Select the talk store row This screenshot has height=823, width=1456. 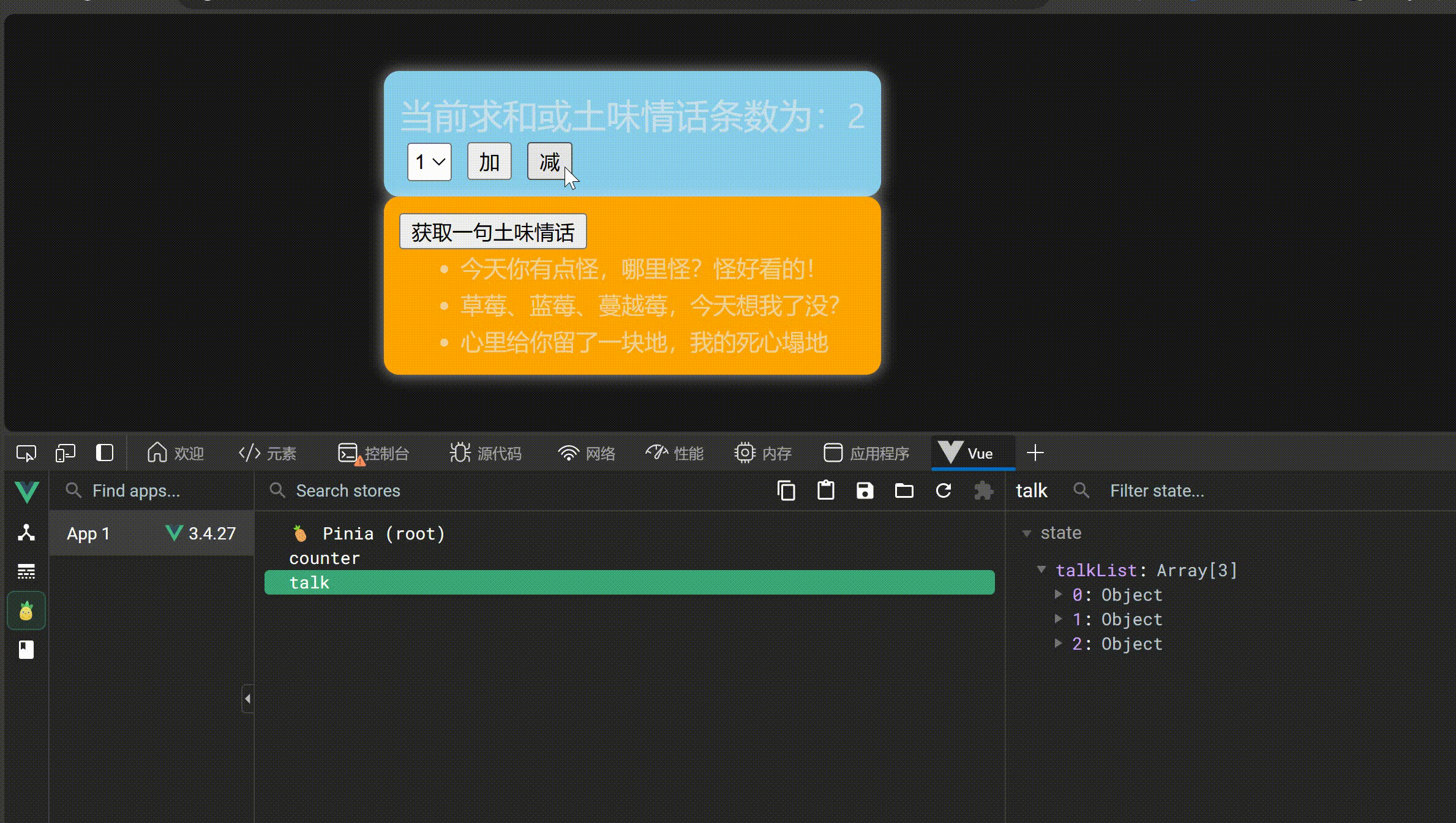tap(629, 582)
